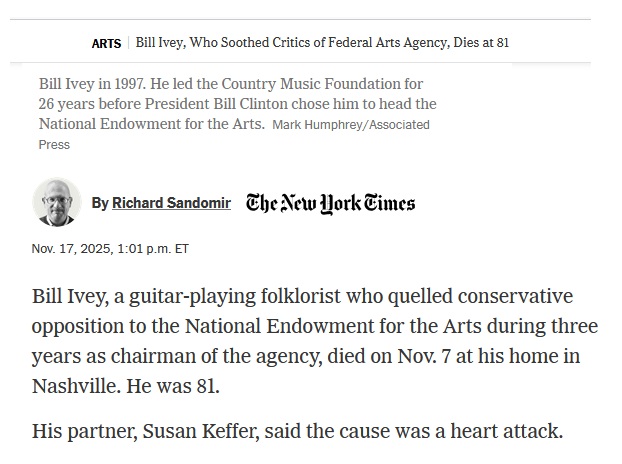
Task: Click "National Endowment for the Arts" in caption
Action: [x=150, y=124]
